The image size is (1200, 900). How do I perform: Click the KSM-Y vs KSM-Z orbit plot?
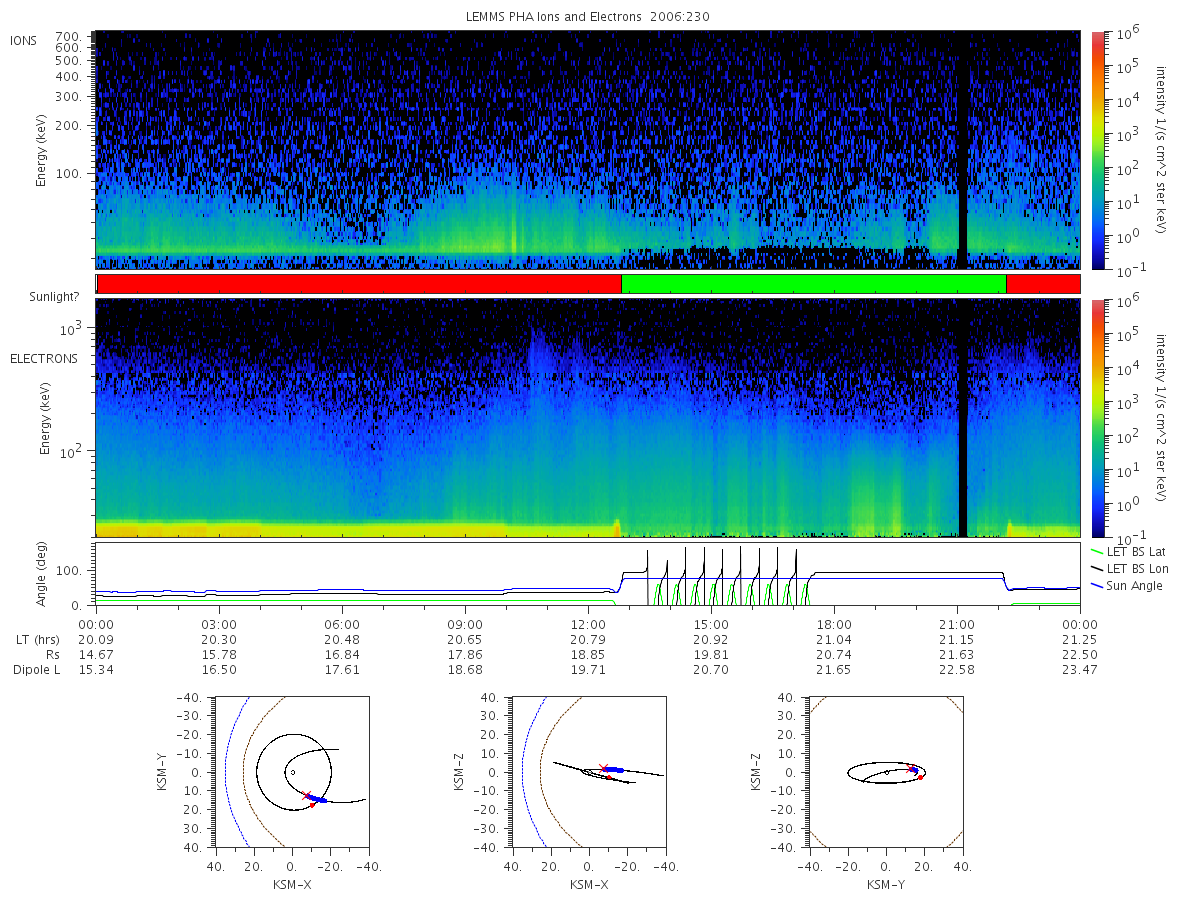885,772
